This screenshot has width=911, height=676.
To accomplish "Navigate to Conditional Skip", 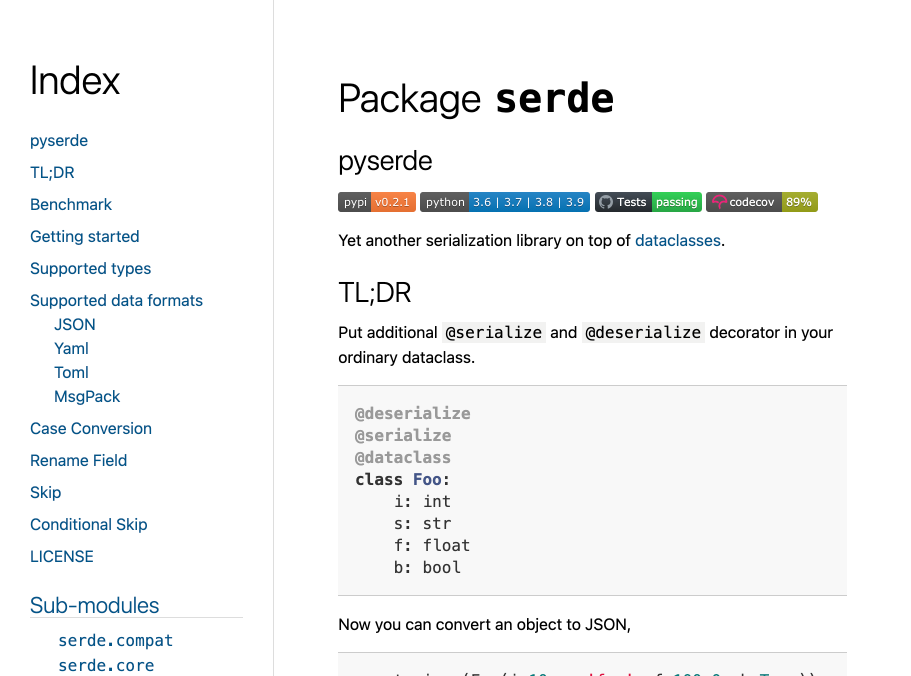I will tap(88, 524).
